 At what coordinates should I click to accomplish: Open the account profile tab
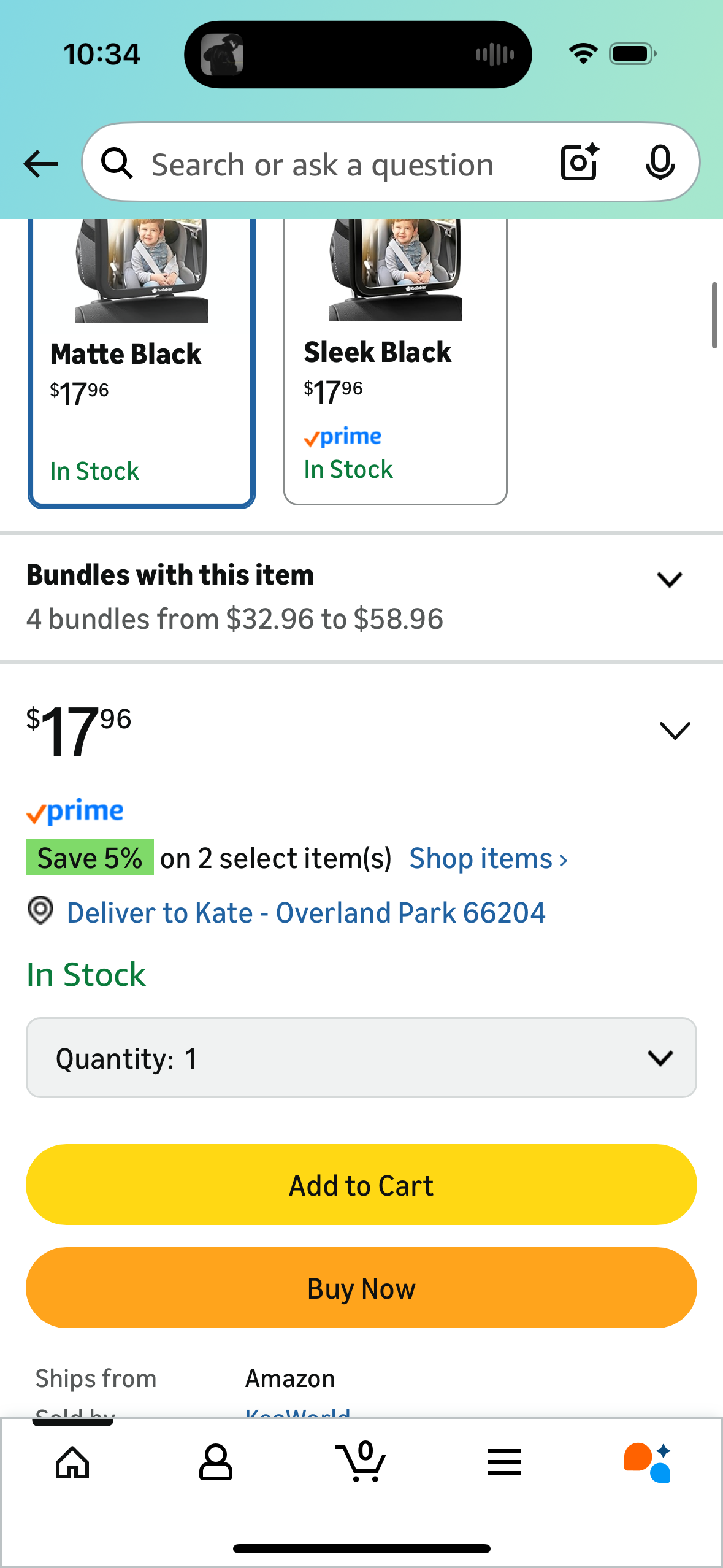(216, 1462)
